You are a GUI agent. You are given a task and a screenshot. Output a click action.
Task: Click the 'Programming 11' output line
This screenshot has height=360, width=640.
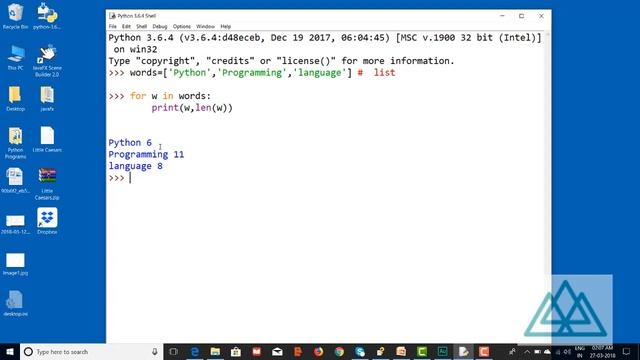146,155
